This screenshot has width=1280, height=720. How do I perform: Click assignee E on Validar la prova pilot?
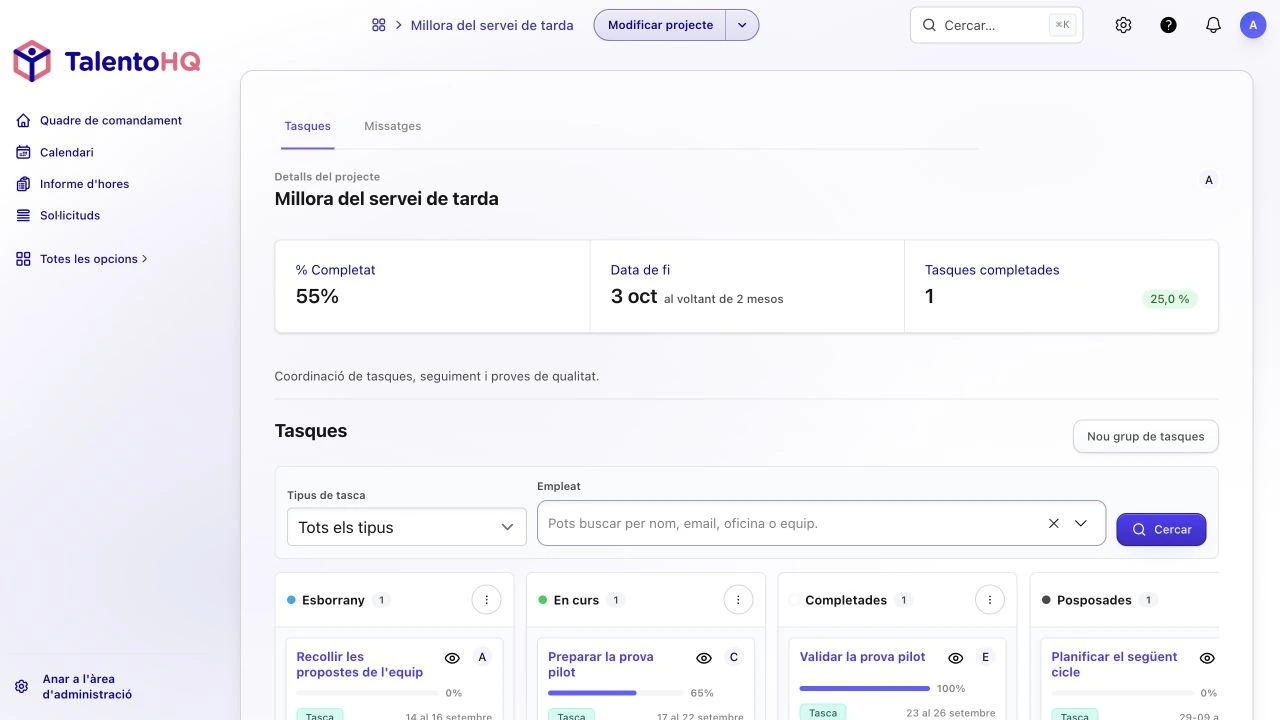pyautogui.click(x=986, y=657)
